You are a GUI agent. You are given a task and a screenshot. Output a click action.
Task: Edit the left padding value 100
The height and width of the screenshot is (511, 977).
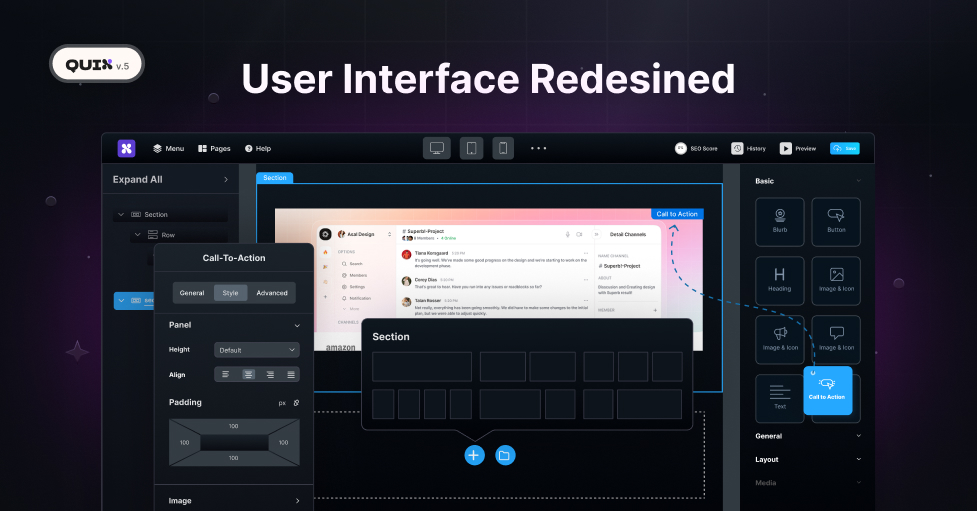[184, 442]
